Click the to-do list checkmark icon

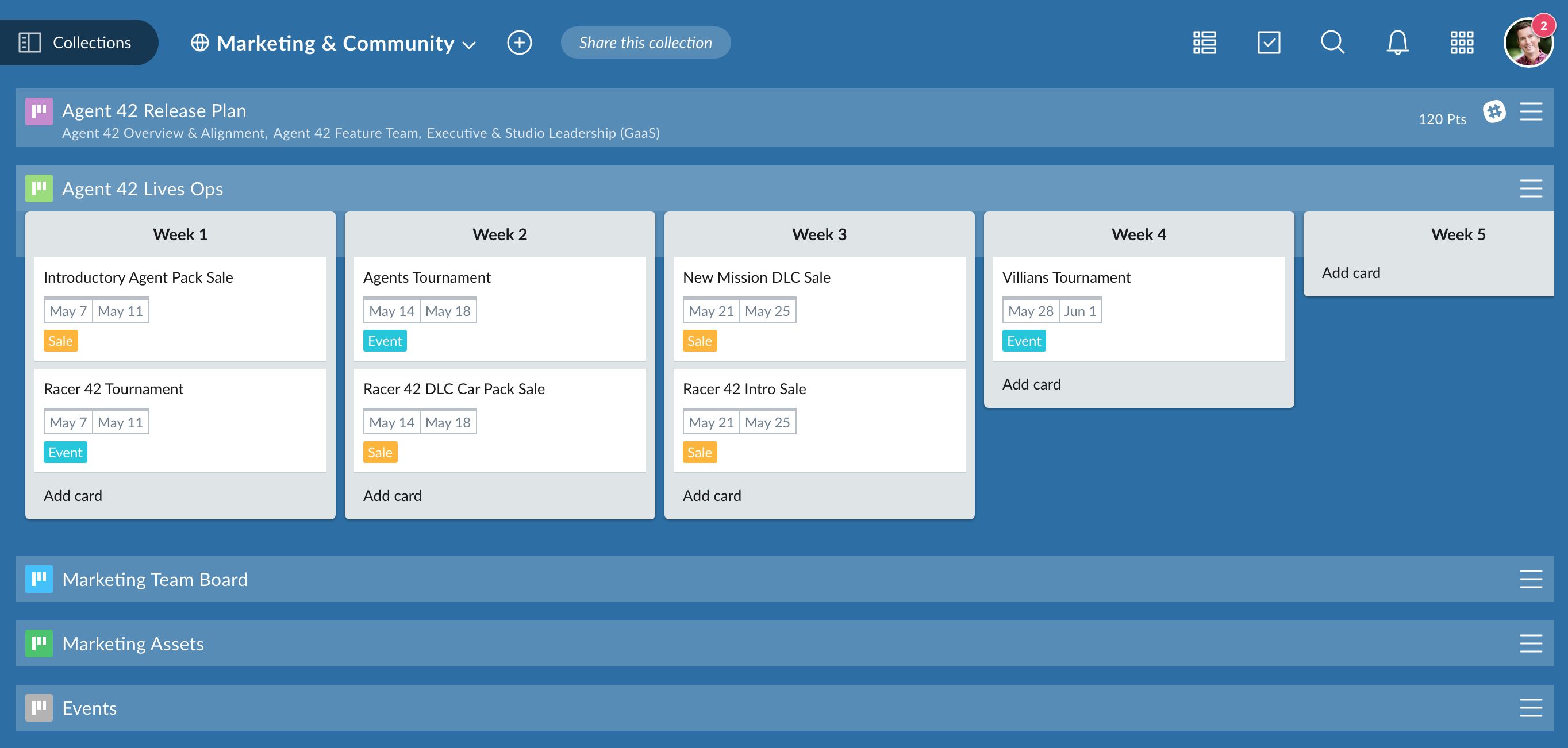(1270, 42)
